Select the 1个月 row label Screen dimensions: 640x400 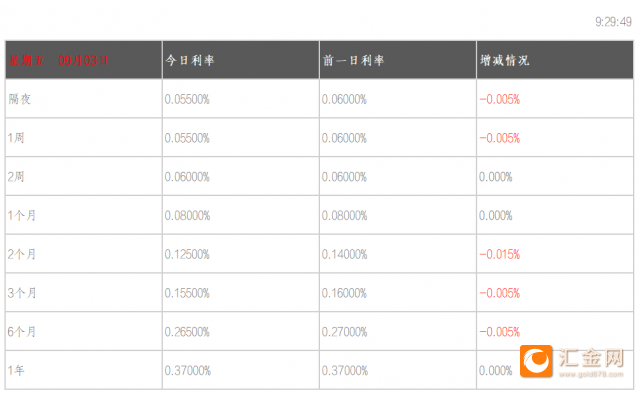22,215
